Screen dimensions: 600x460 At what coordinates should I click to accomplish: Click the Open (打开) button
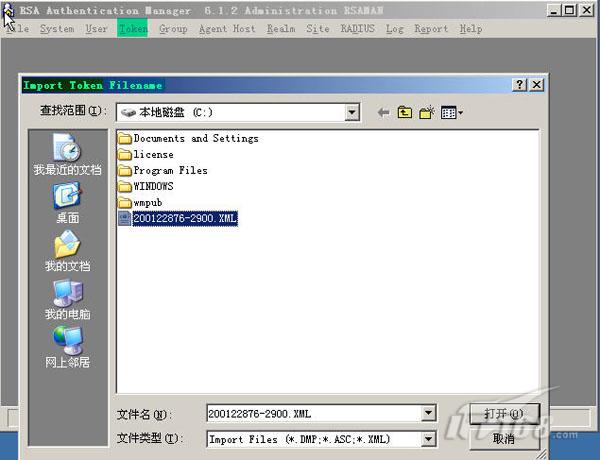coord(504,413)
